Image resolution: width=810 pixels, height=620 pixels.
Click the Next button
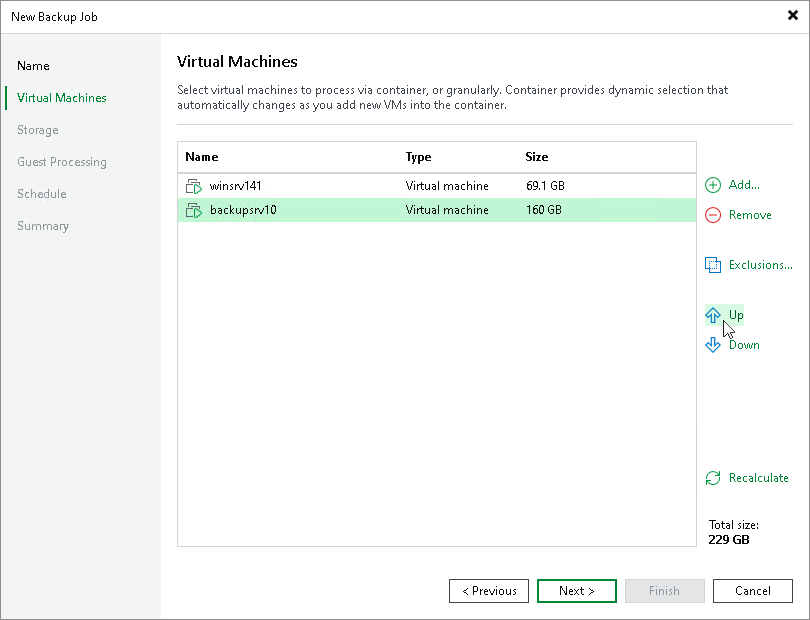click(577, 591)
